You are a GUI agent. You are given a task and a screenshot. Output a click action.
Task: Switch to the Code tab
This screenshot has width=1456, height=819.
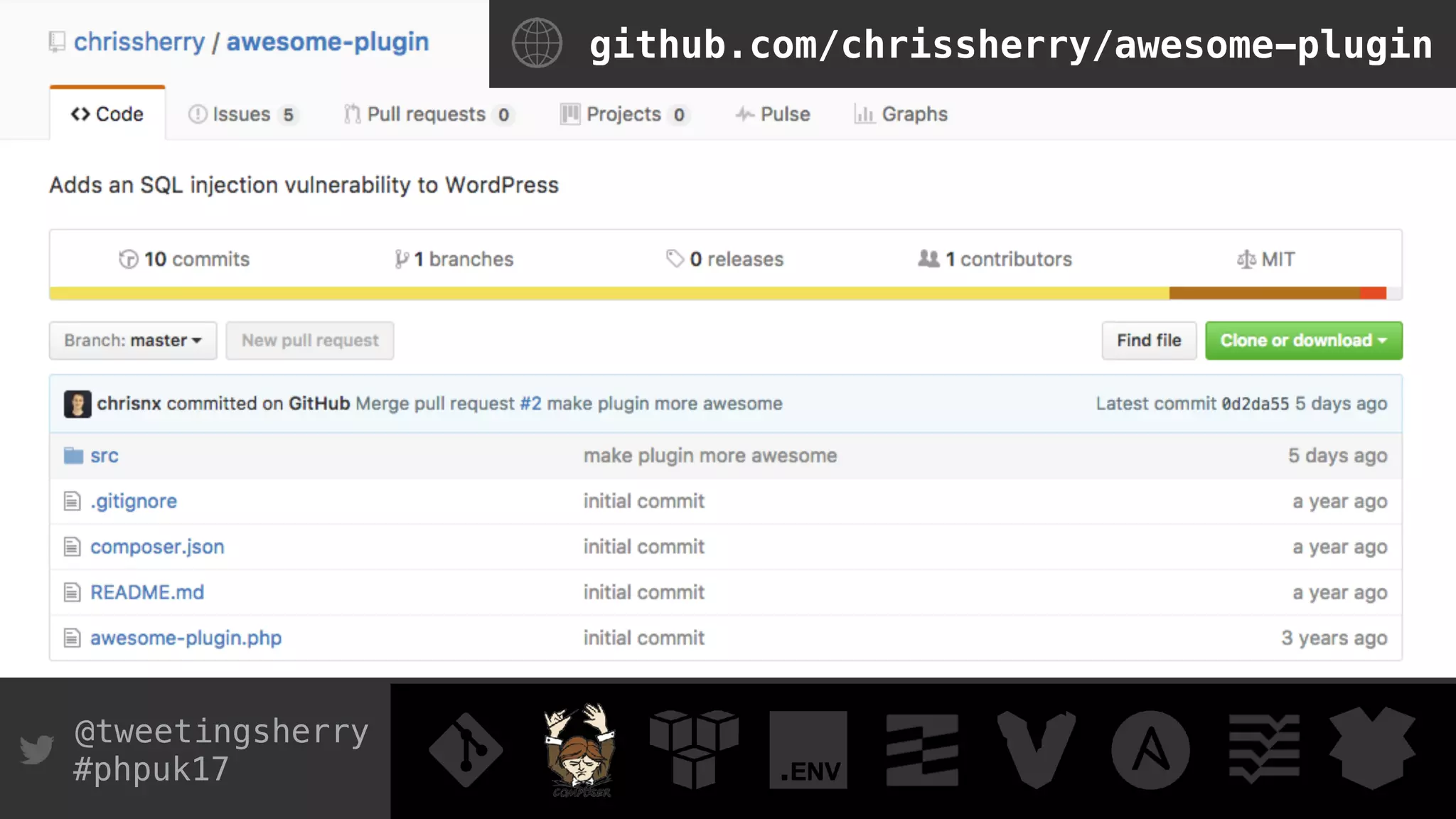pyautogui.click(x=107, y=114)
